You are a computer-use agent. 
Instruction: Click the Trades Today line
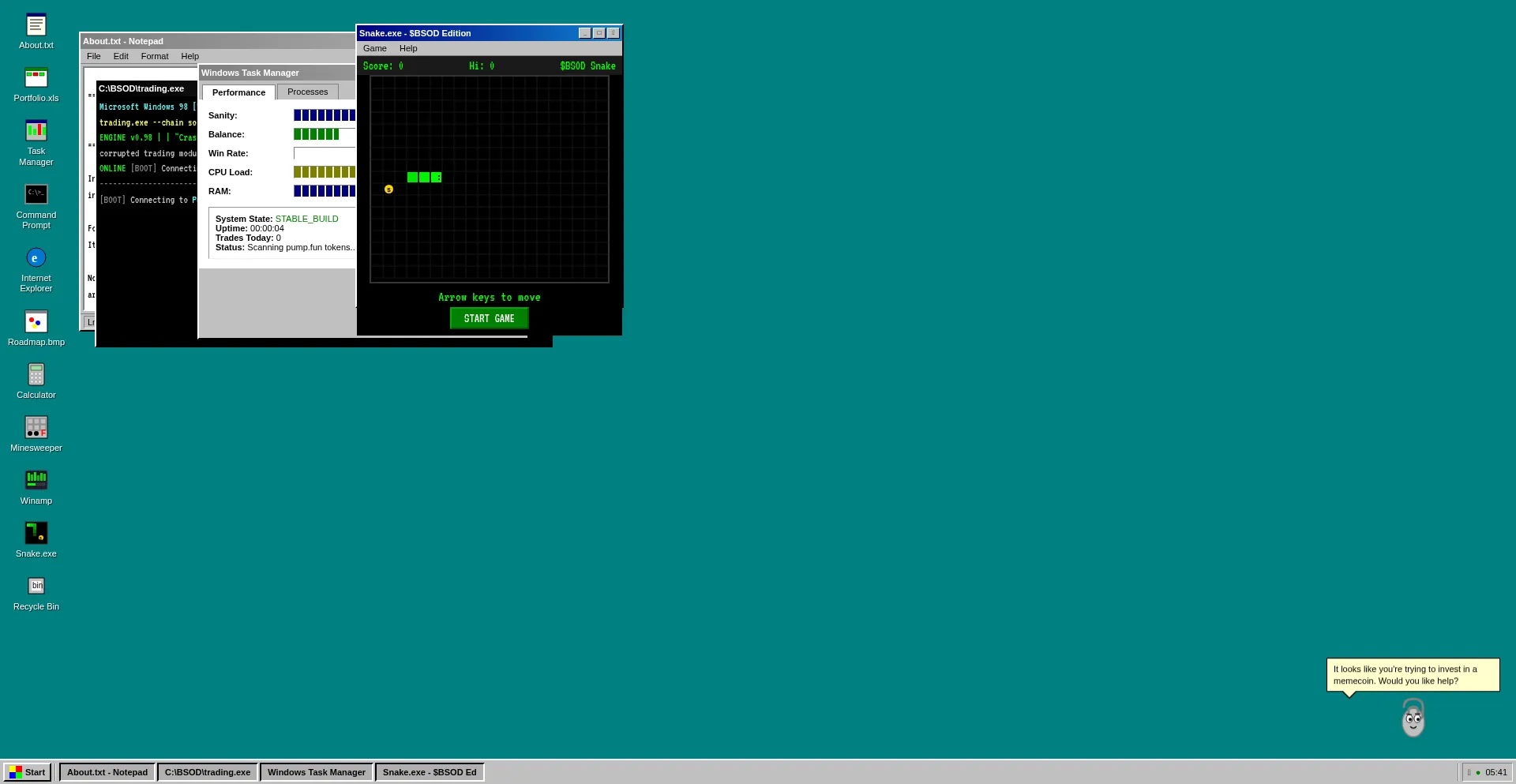(248, 238)
